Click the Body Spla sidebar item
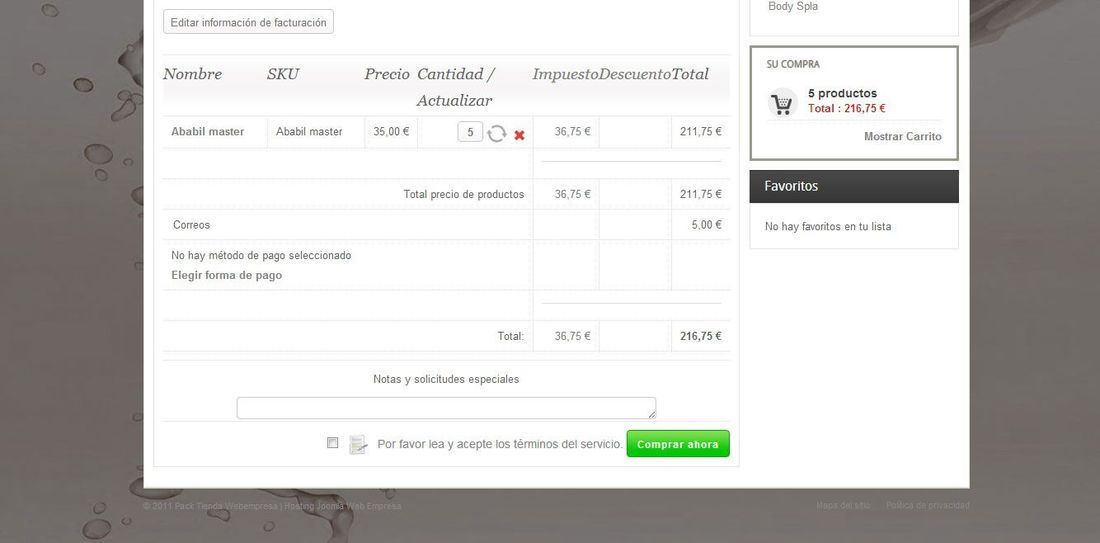The height and width of the screenshot is (543, 1100). tap(793, 6)
